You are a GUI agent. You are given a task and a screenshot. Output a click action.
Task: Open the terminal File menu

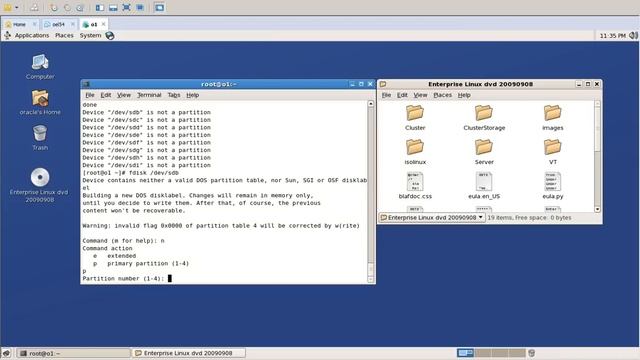[90, 95]
